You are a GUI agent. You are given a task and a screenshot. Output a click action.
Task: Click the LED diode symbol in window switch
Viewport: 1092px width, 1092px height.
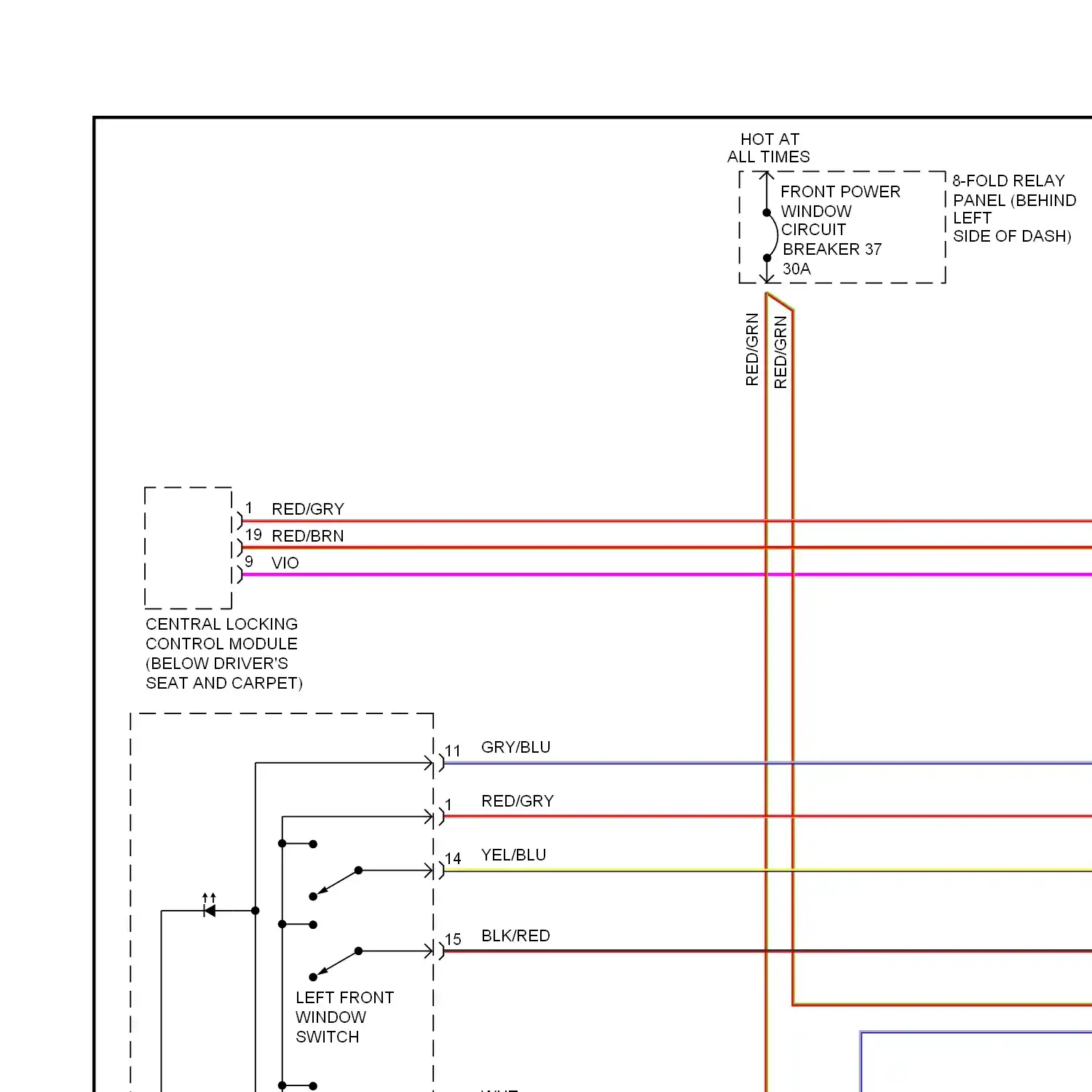(x=210, y=906)
